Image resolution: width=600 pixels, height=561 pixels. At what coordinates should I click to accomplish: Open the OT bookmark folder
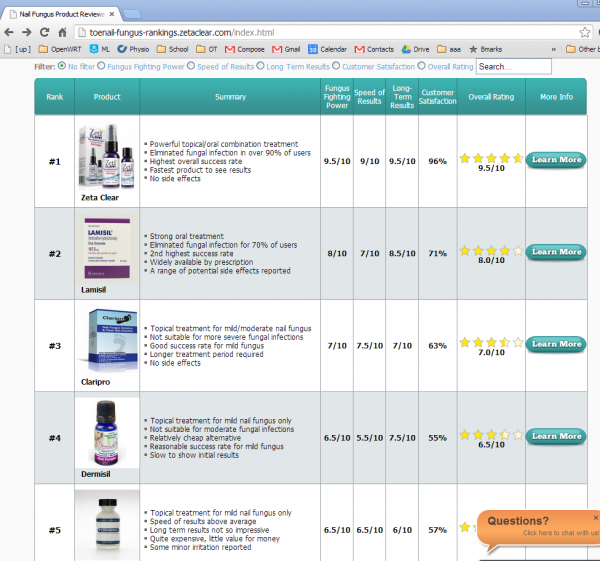coord(207,49)
